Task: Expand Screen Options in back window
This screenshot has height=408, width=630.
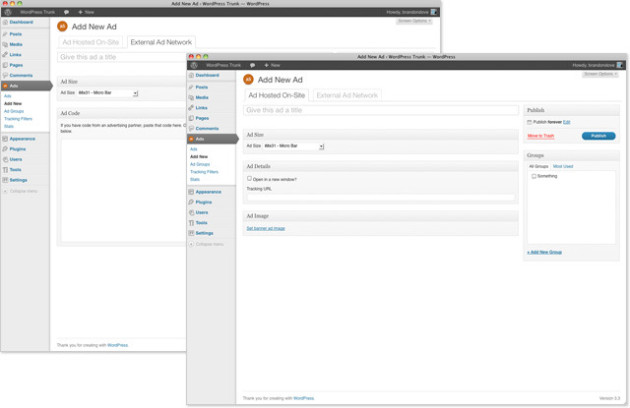Action: pyautogui.click(x=414, y=21)
